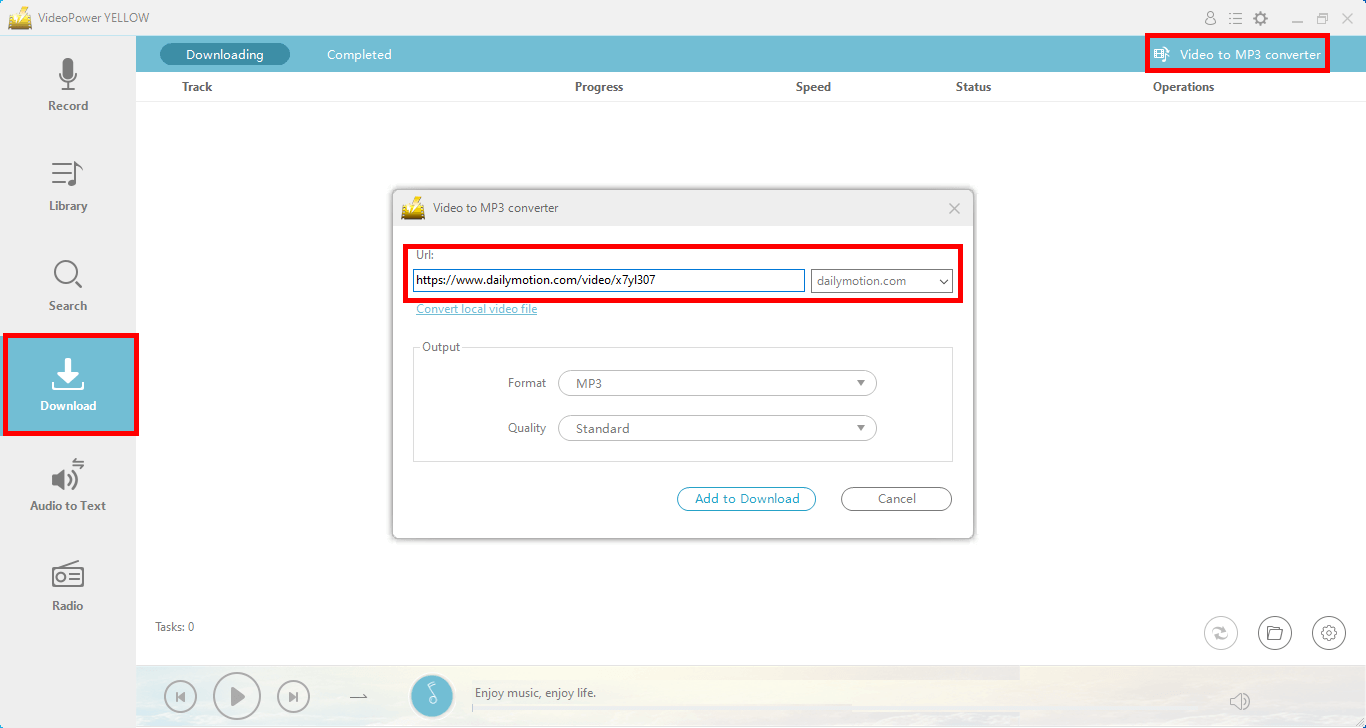Click the Enjoy music, enjoy life text
This screenshot has height=728, width=1366.
(x=535, y=693)
